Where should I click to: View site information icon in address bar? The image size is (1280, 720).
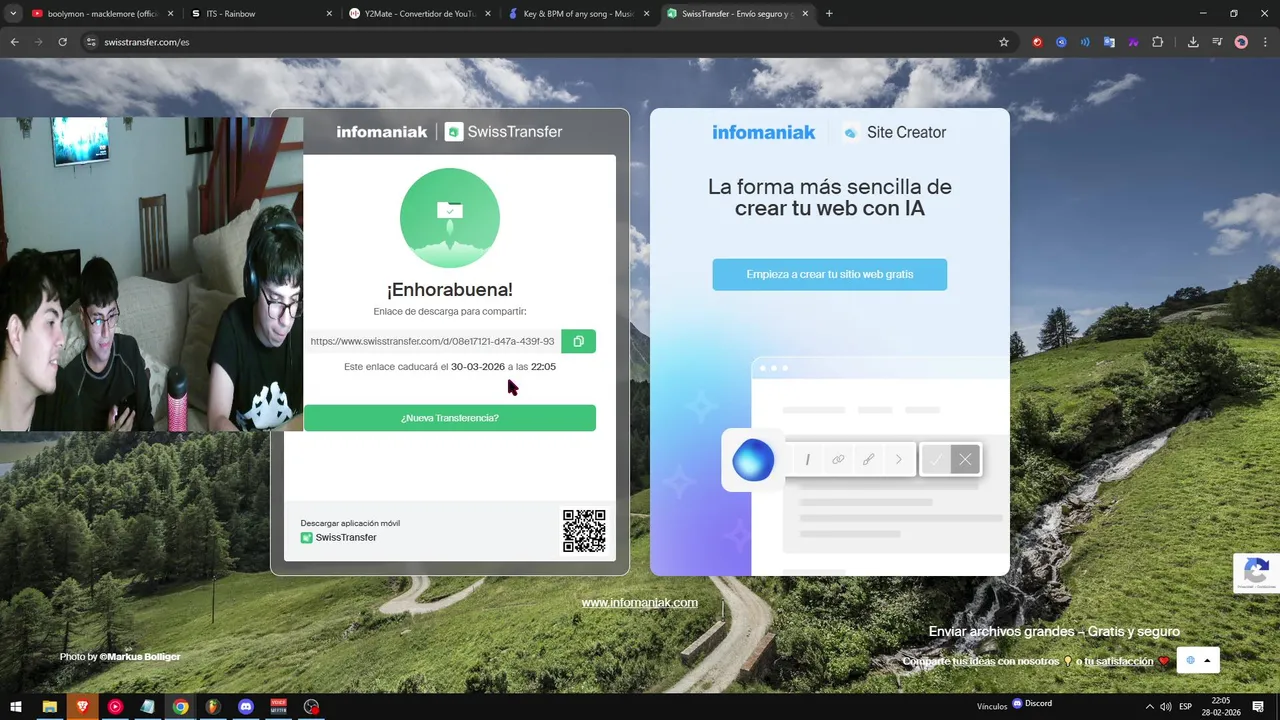click(91, 42)
